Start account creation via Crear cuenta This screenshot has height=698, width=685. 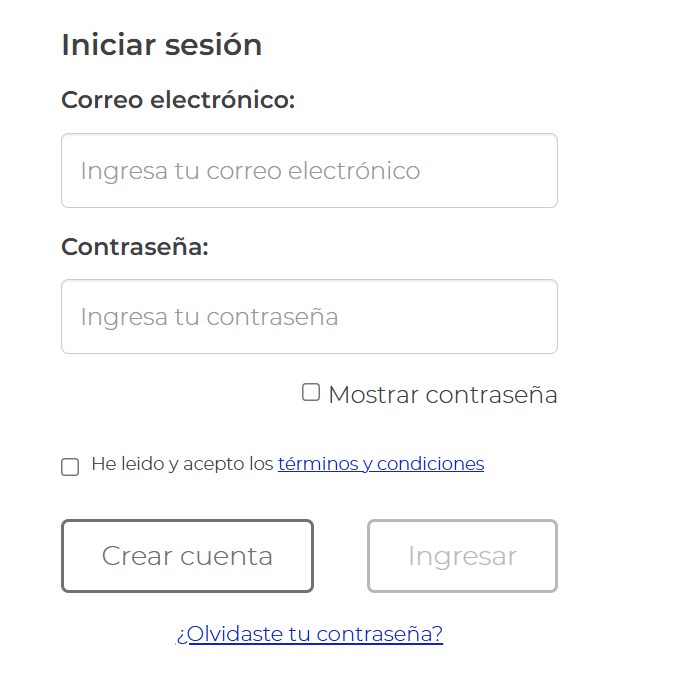coord(187,556)
